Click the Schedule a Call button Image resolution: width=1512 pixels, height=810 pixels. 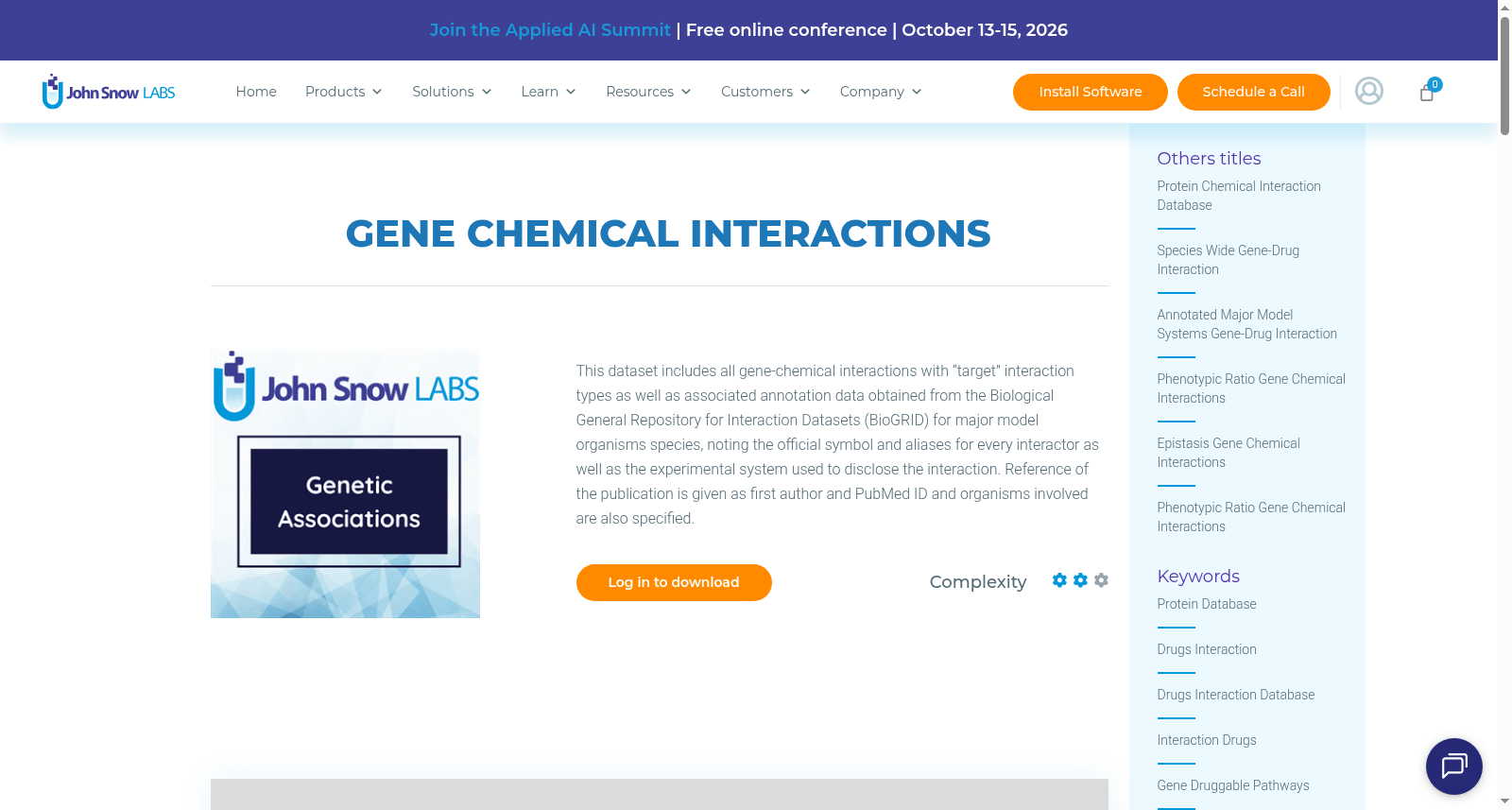pyautogui.click(x=1253, y=92)
